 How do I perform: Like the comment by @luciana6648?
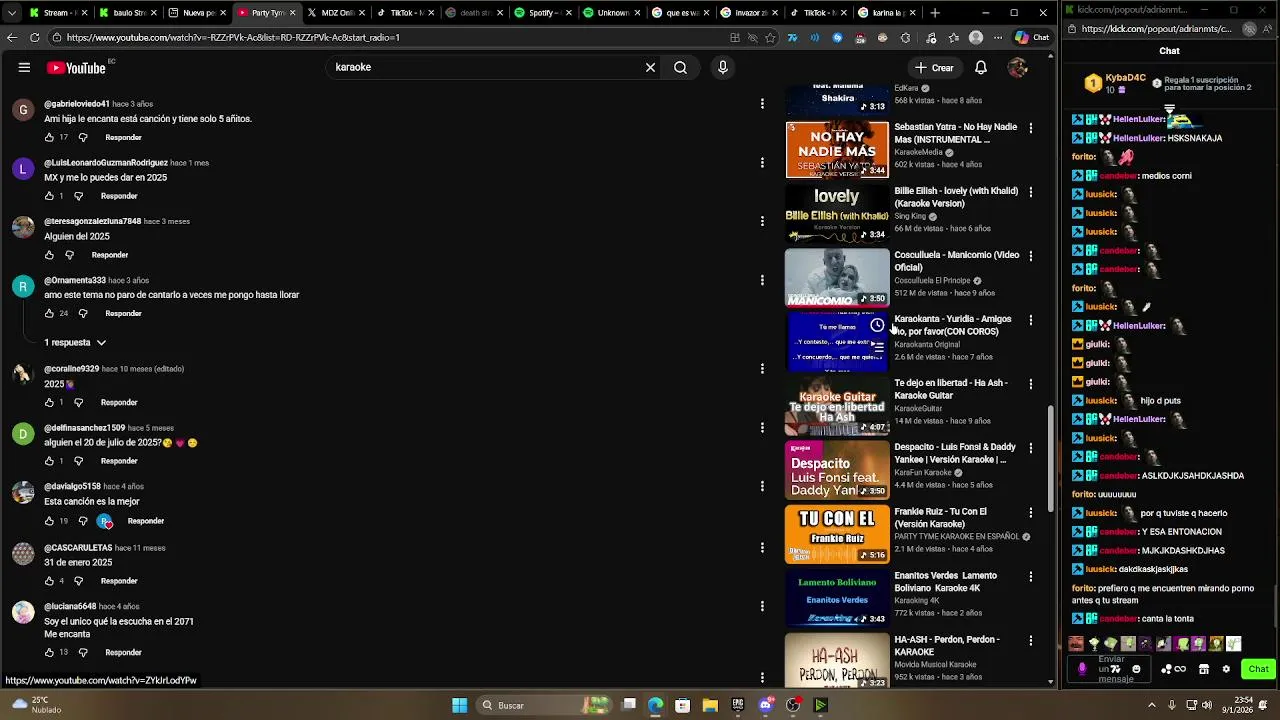pos(49,652)
